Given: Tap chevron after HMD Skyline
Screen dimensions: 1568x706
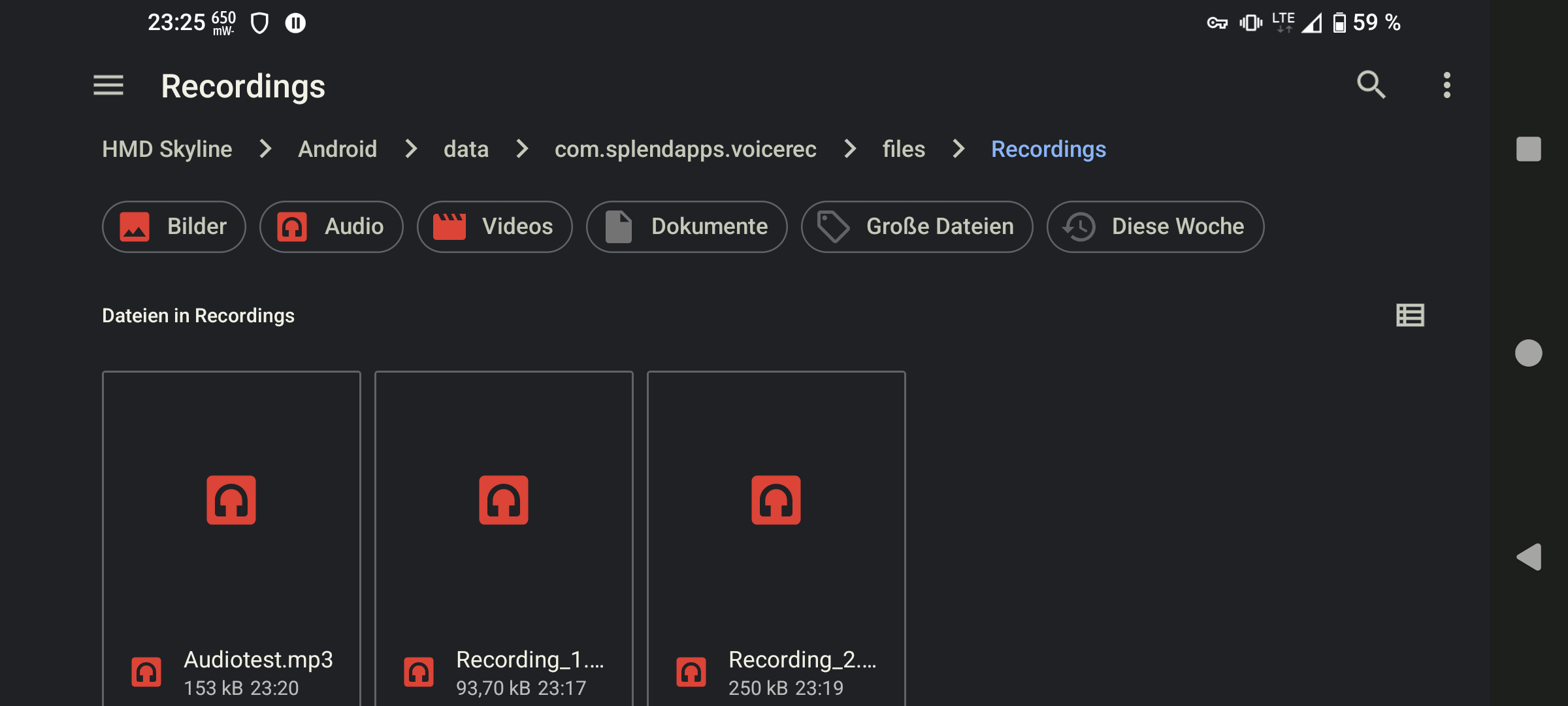Looking at the screenshot, I should tap(265, 149).
